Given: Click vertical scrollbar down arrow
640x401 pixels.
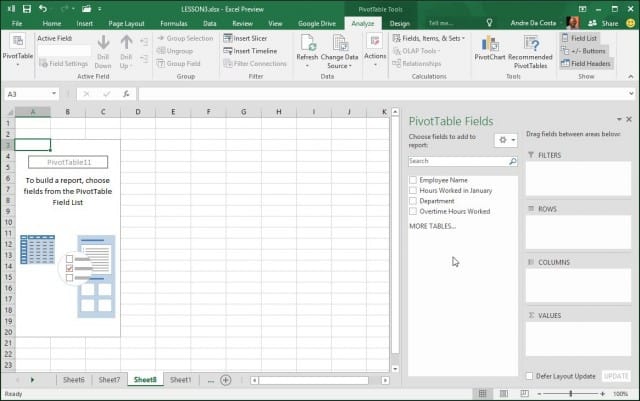Looking at the screenshot, I should 395,369.
